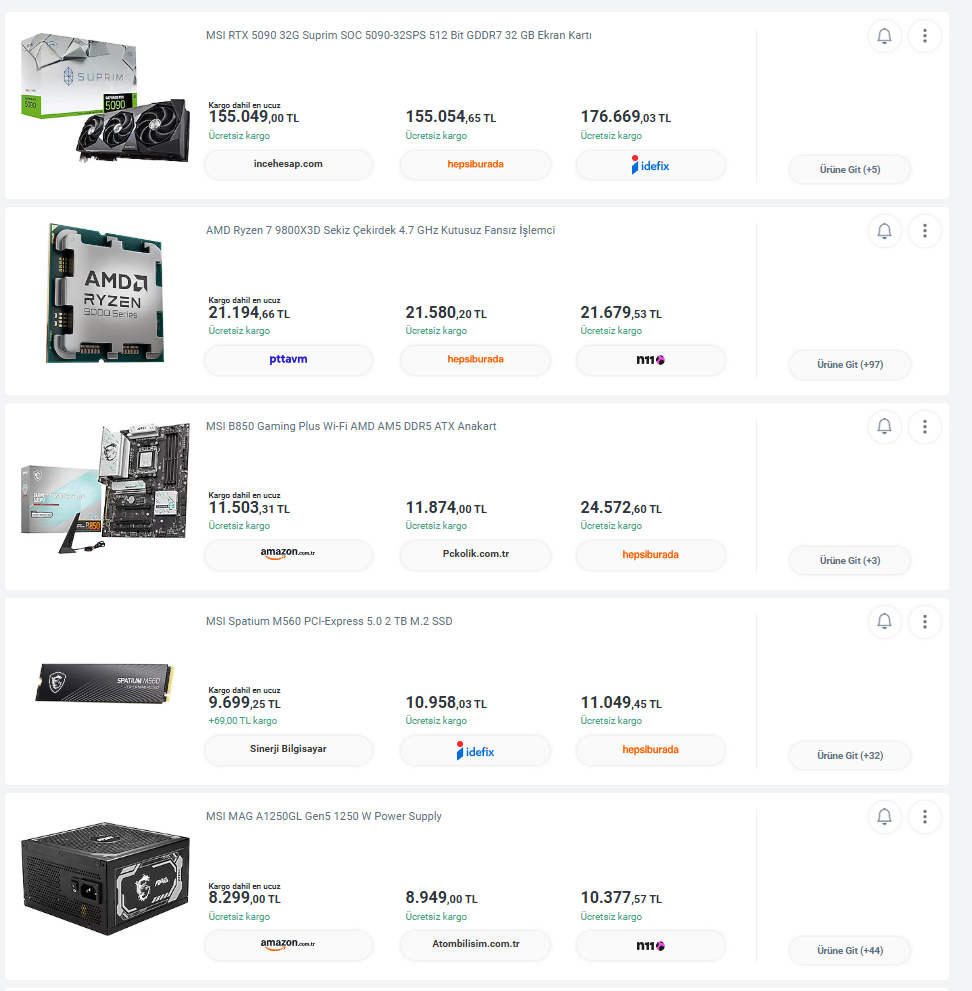Click the MSI B850 motherboard product image
972x991 pixels.
[x=105, y=488]
